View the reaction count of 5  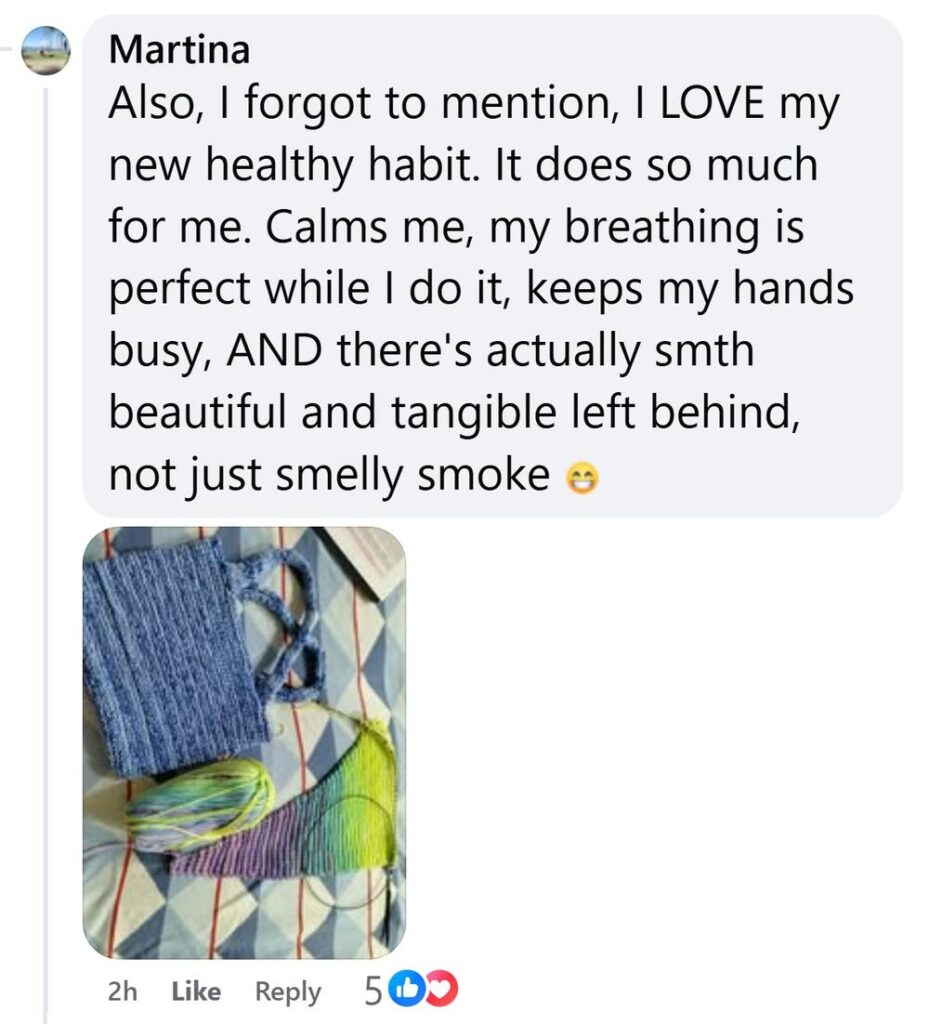372,991
